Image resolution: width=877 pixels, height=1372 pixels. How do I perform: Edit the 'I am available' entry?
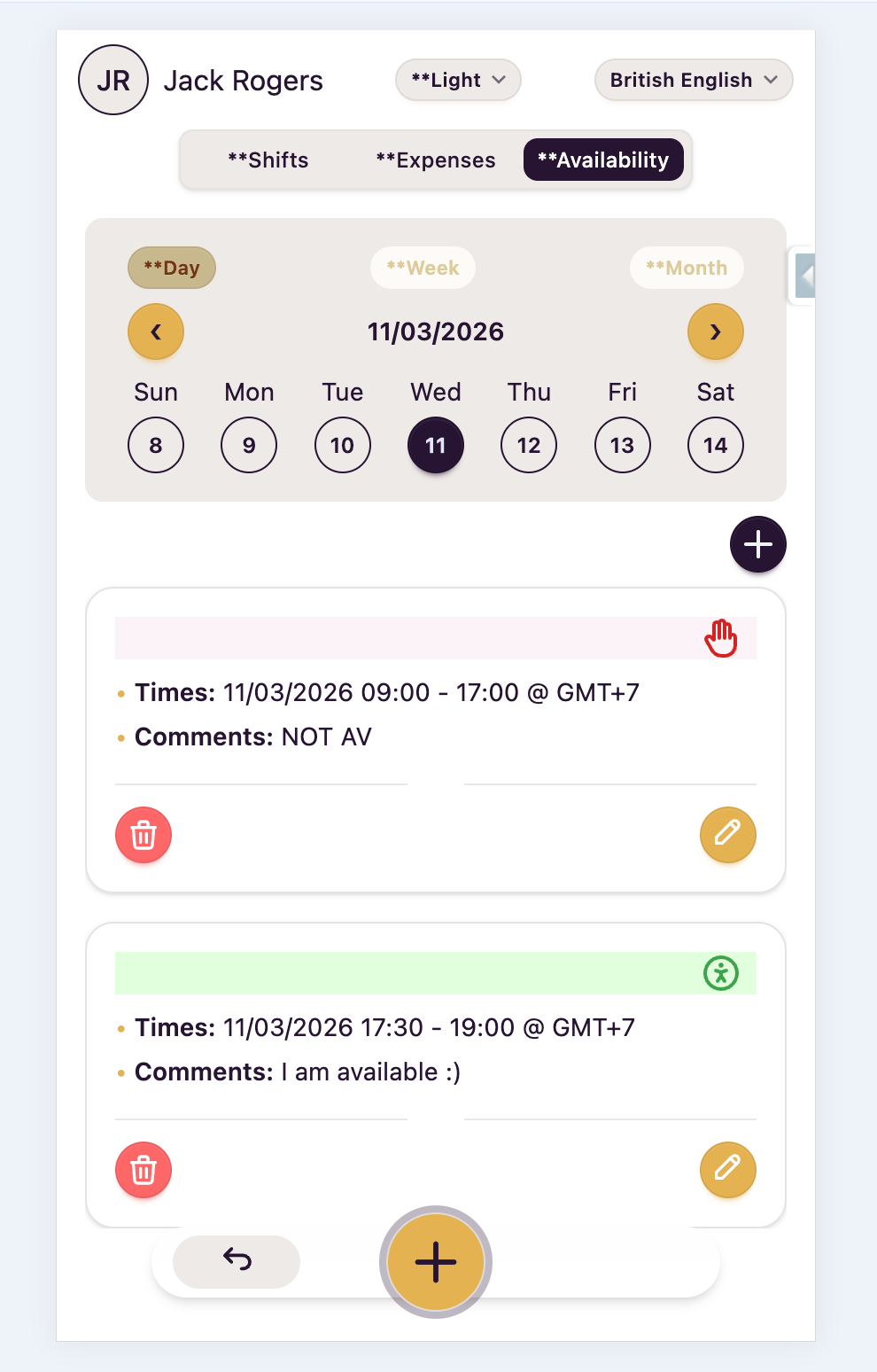click(727, 1170)
